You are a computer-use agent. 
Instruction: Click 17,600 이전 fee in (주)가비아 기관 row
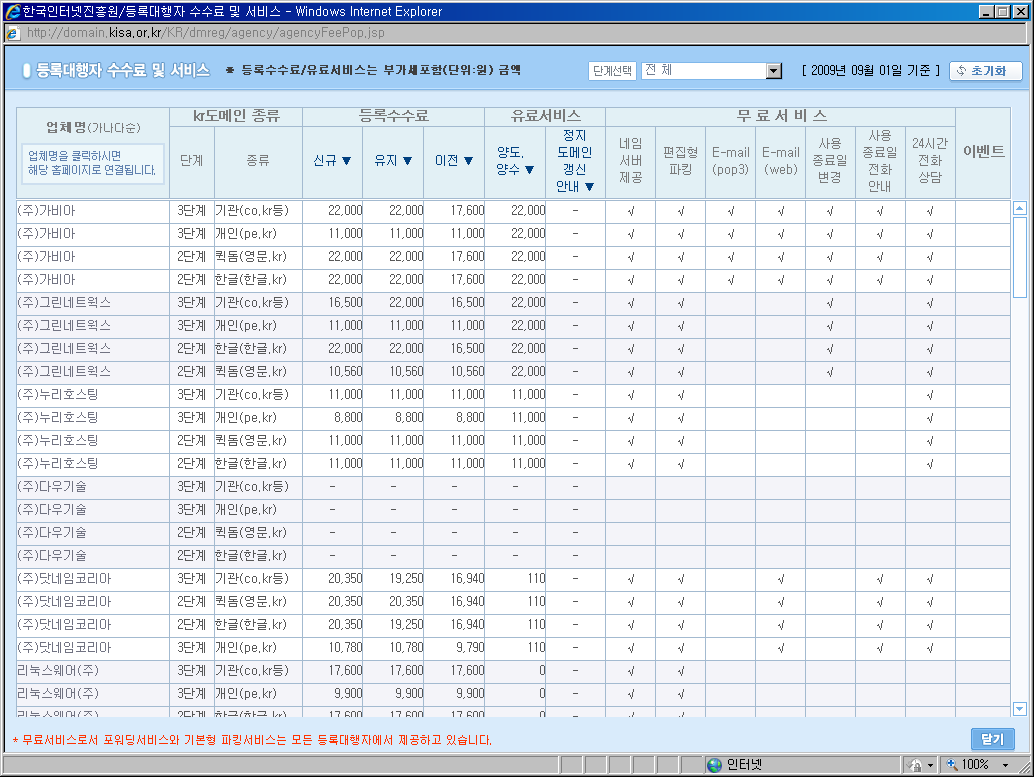coord(468,211)
